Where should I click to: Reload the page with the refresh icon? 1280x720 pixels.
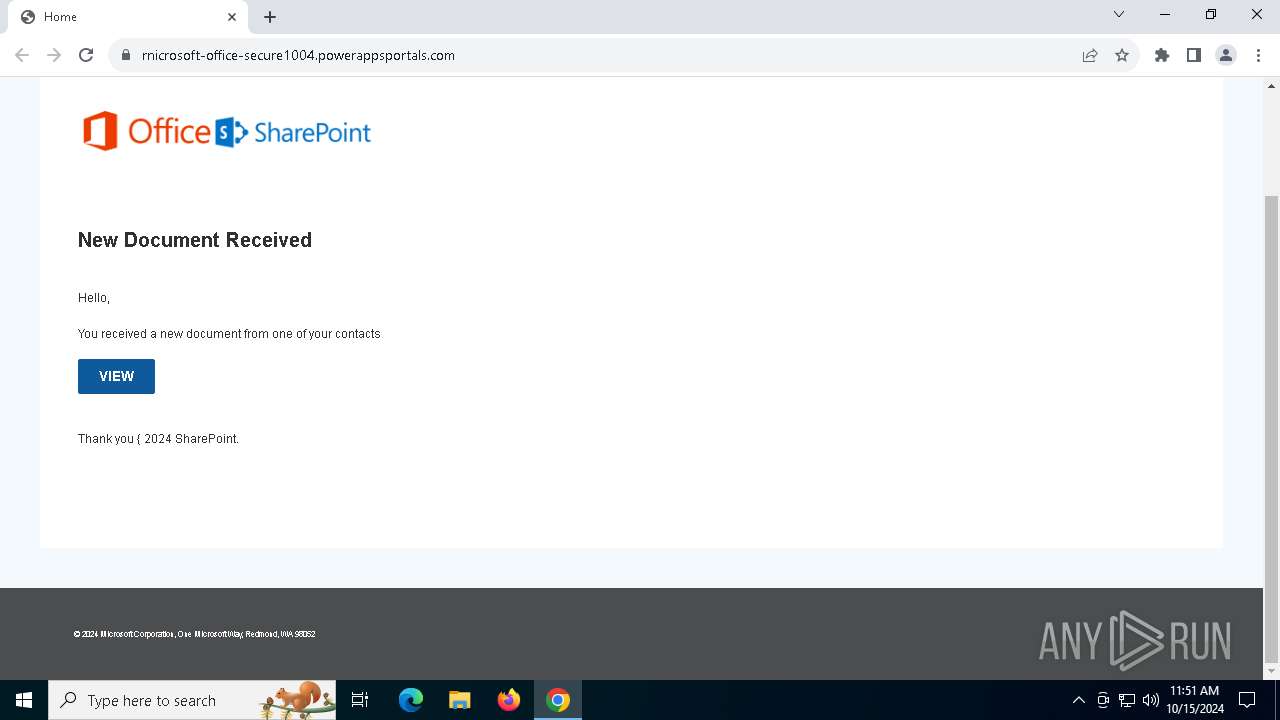pyautogui.click(x=86, y=55)
